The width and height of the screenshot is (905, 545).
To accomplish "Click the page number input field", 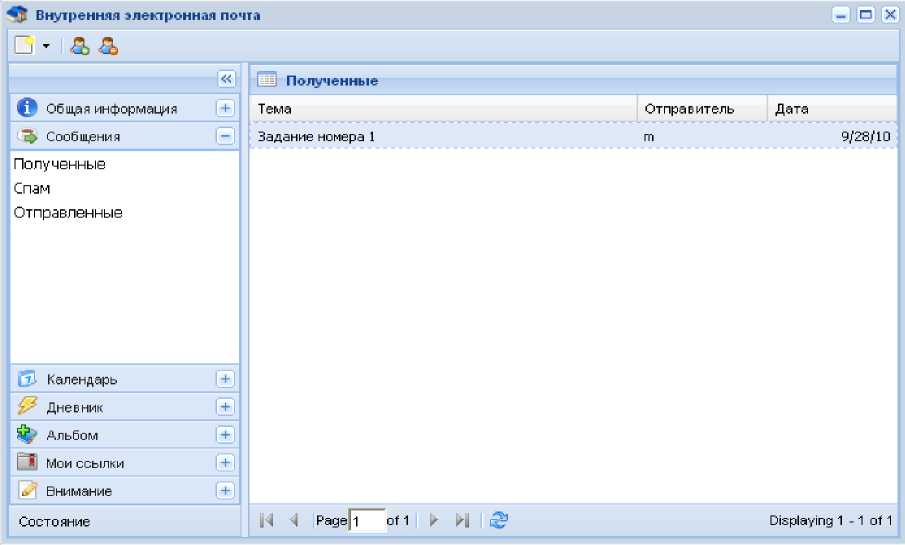I will coord(367,521).
